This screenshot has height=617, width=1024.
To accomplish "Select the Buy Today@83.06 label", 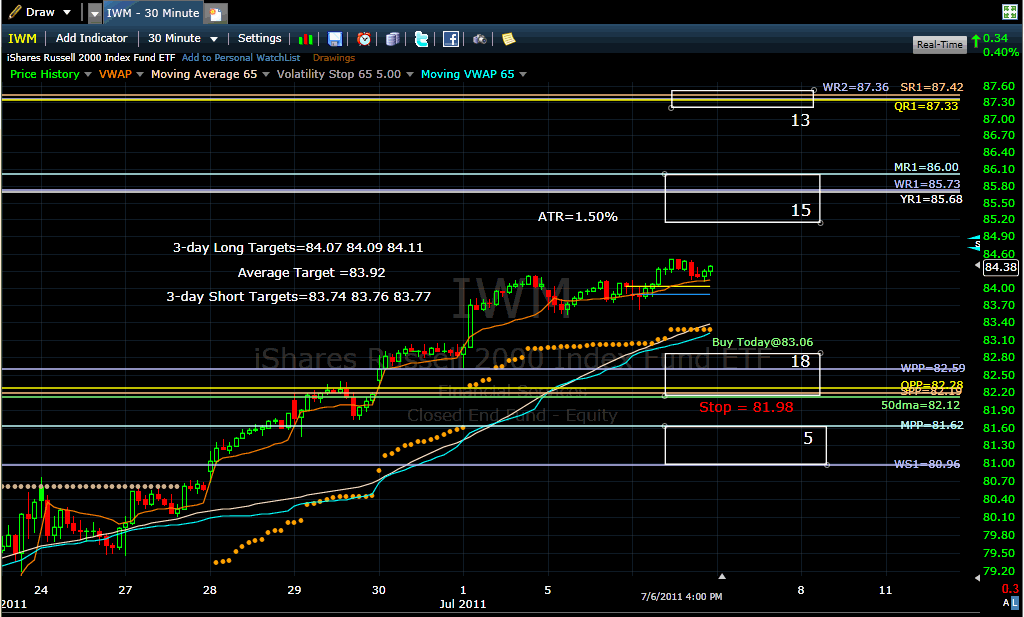I will pos(762,342).
